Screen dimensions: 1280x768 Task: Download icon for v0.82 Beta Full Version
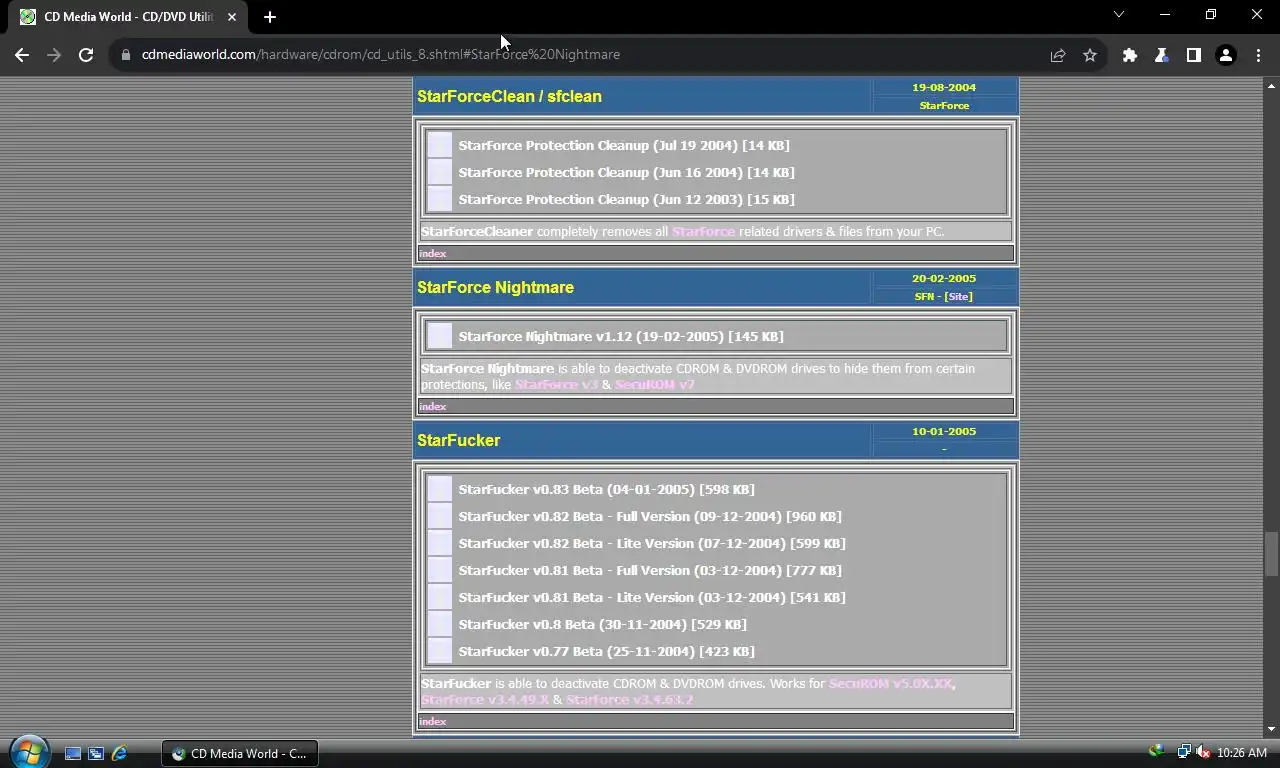coord(440,516)
